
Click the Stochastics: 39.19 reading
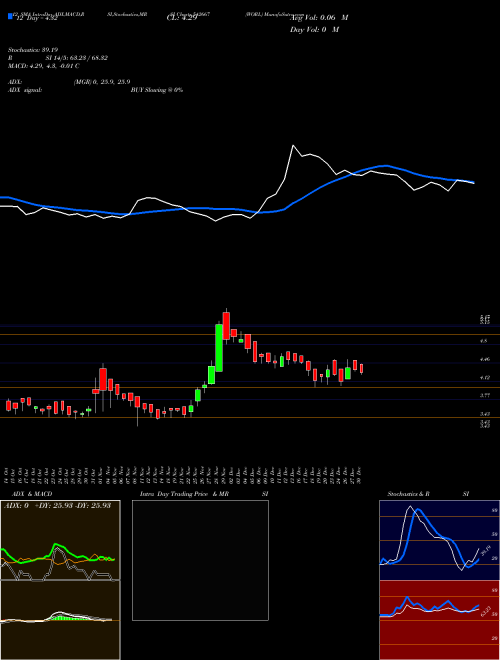click(31, 50)
